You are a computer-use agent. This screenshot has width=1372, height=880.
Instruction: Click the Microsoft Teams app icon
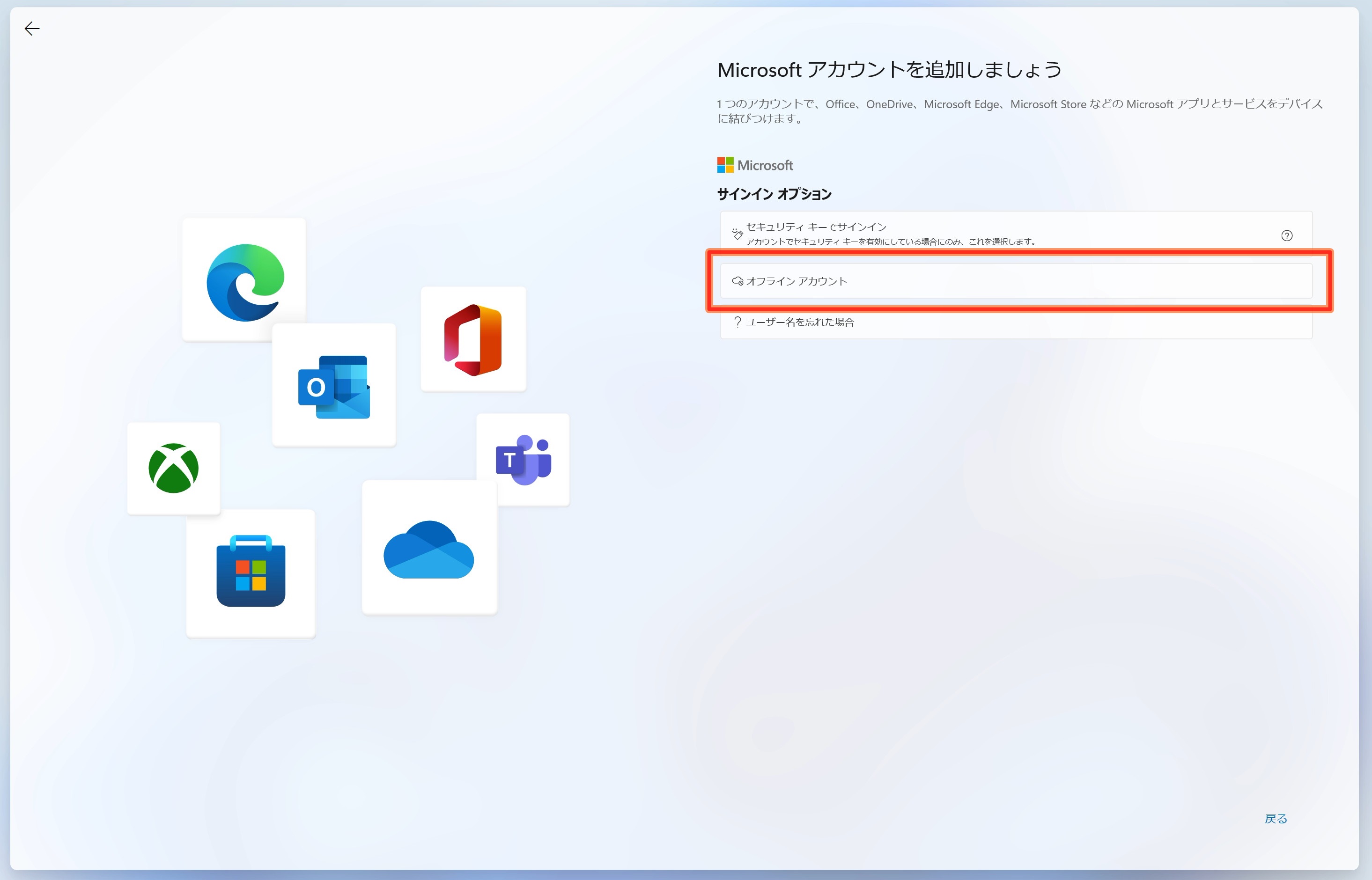click(x=523, y=460)
